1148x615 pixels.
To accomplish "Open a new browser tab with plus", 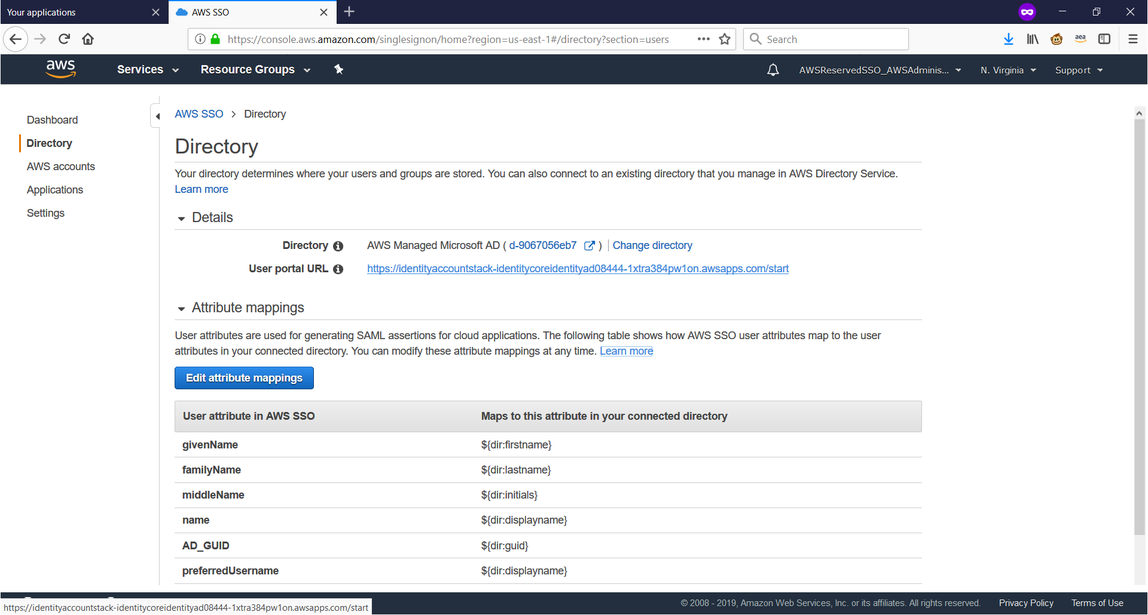I will tap(349, 12).
